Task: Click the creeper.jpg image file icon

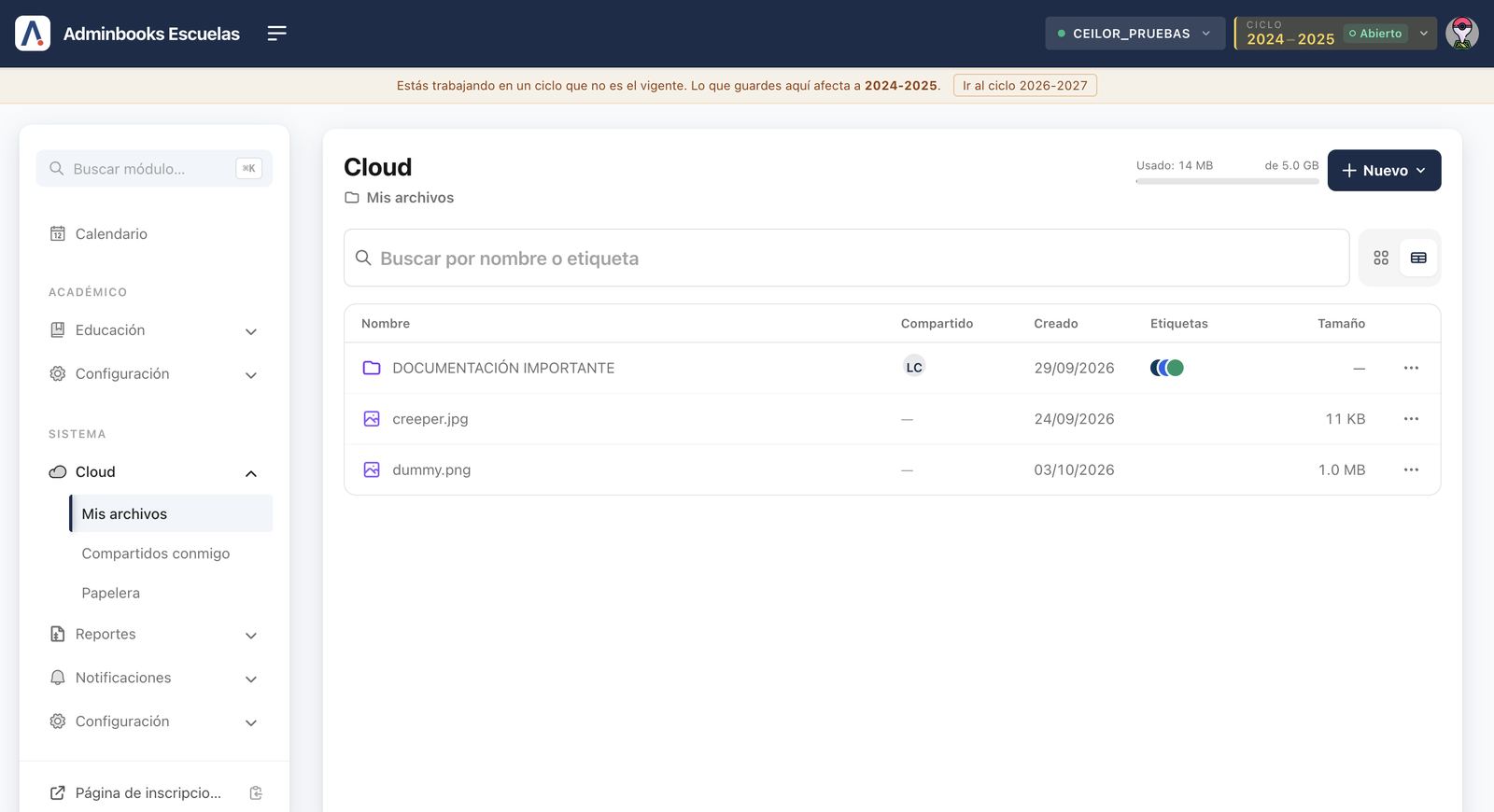Action: [x=372, y=419]
